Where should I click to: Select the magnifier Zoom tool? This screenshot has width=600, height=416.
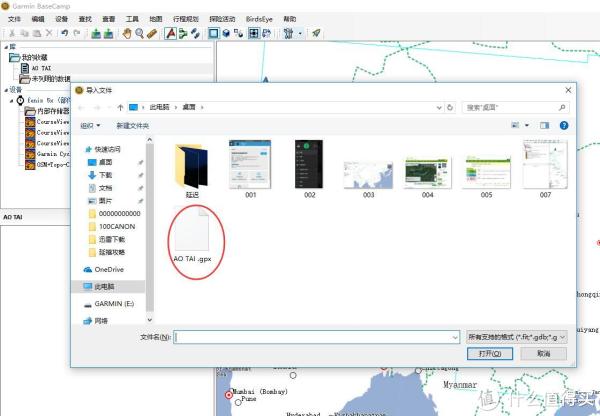pos(139,33)
